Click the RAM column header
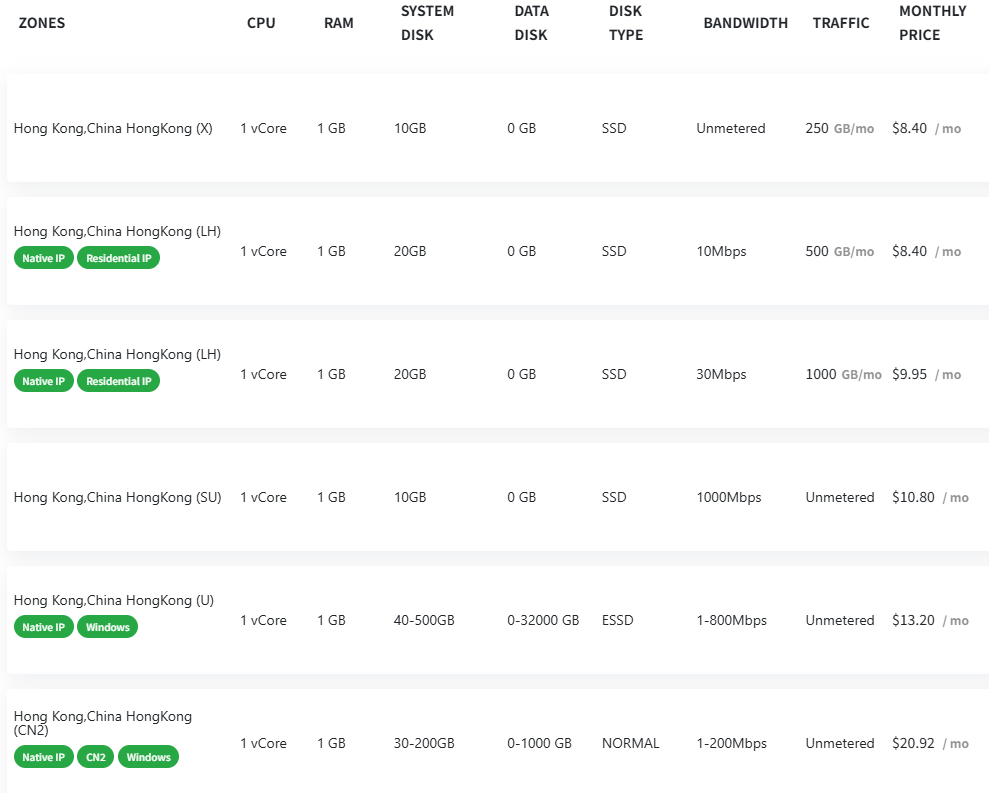This screenshot has height=793, width=989. pos(339,23)
